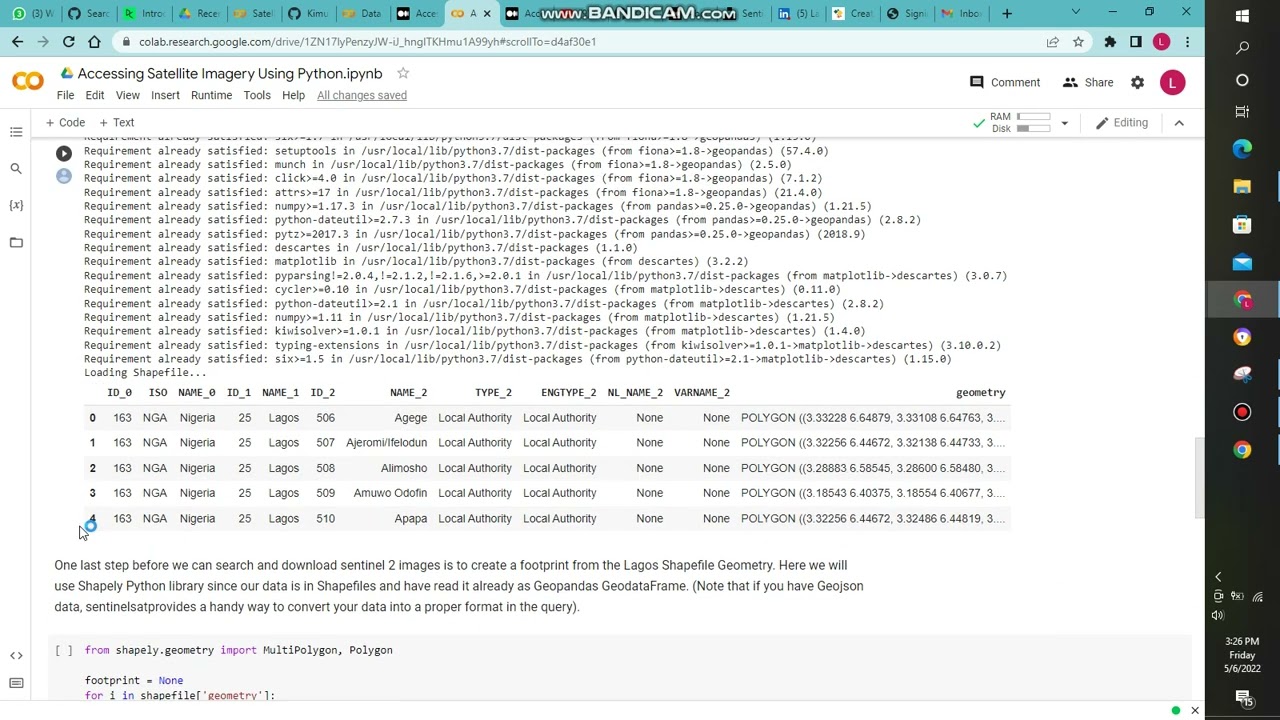1280x720 pixels.
Task: Open the Runtime menu
Action: [211, 95]
